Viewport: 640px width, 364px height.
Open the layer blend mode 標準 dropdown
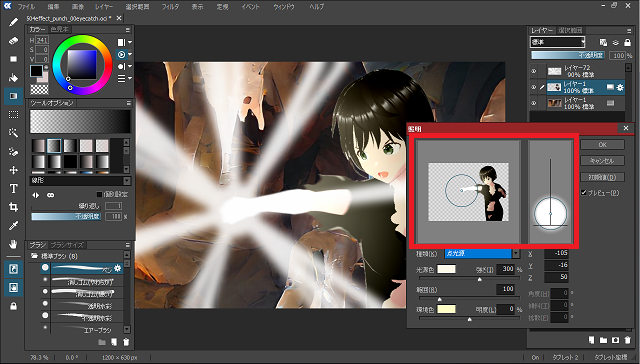[558, 42]
